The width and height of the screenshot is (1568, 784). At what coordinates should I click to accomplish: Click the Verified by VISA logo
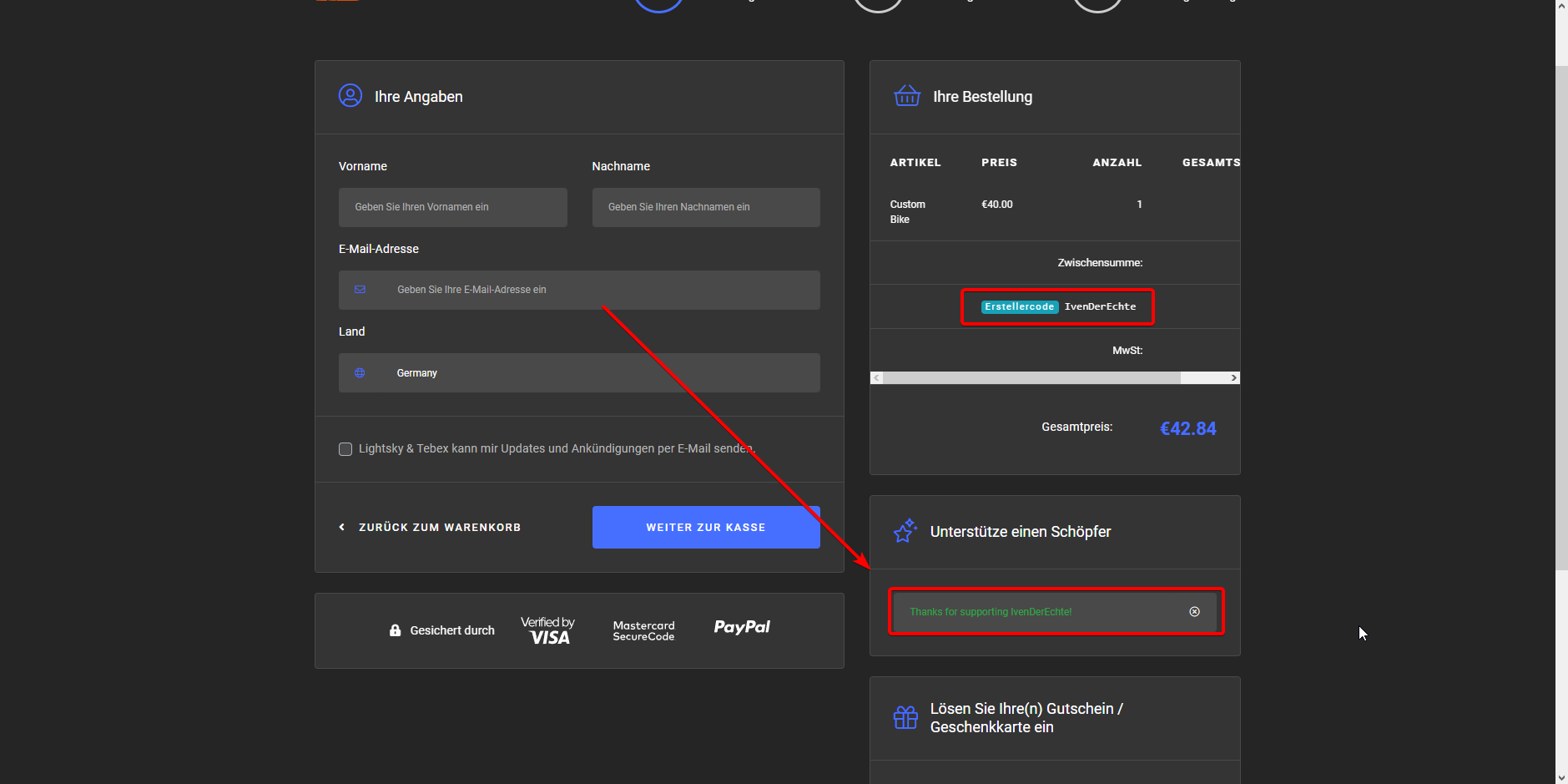pyautogui.click(x=548, y=630)
